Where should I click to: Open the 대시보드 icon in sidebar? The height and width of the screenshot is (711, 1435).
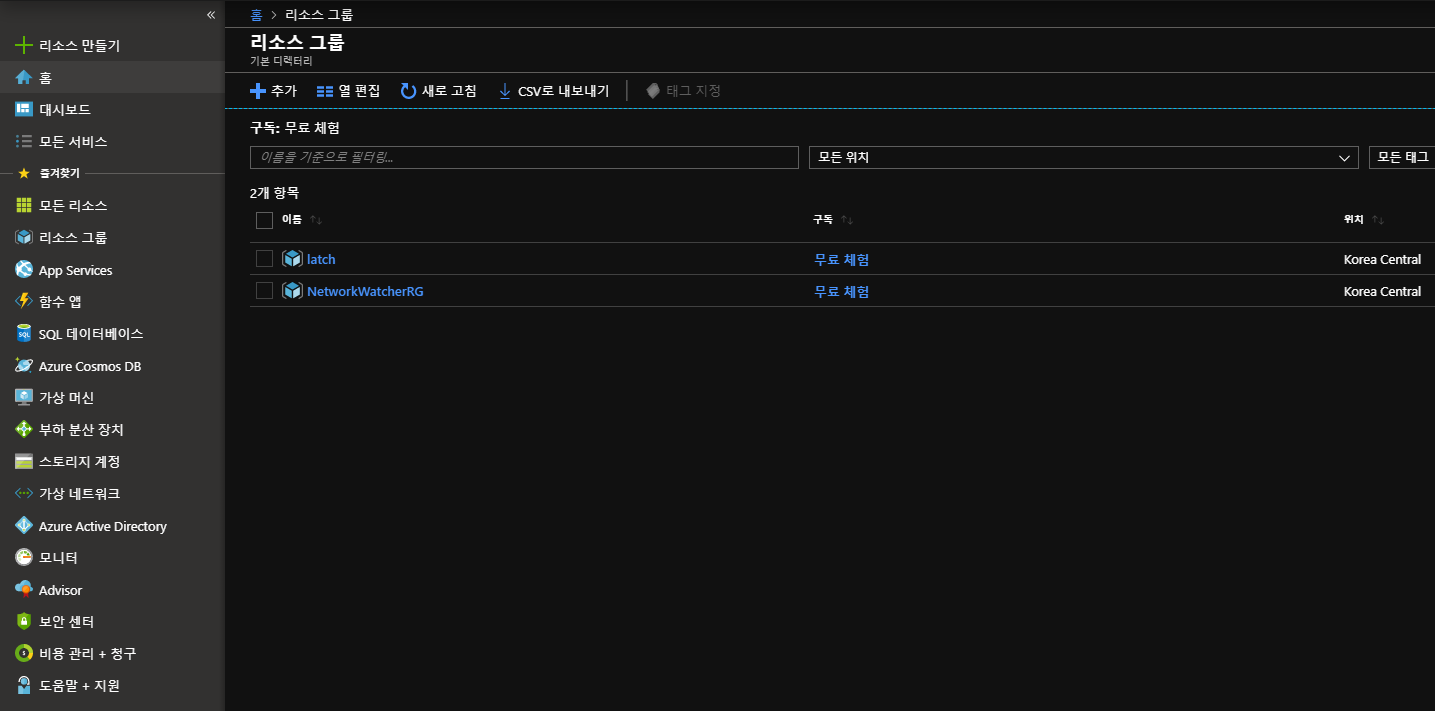coord(24,109)
